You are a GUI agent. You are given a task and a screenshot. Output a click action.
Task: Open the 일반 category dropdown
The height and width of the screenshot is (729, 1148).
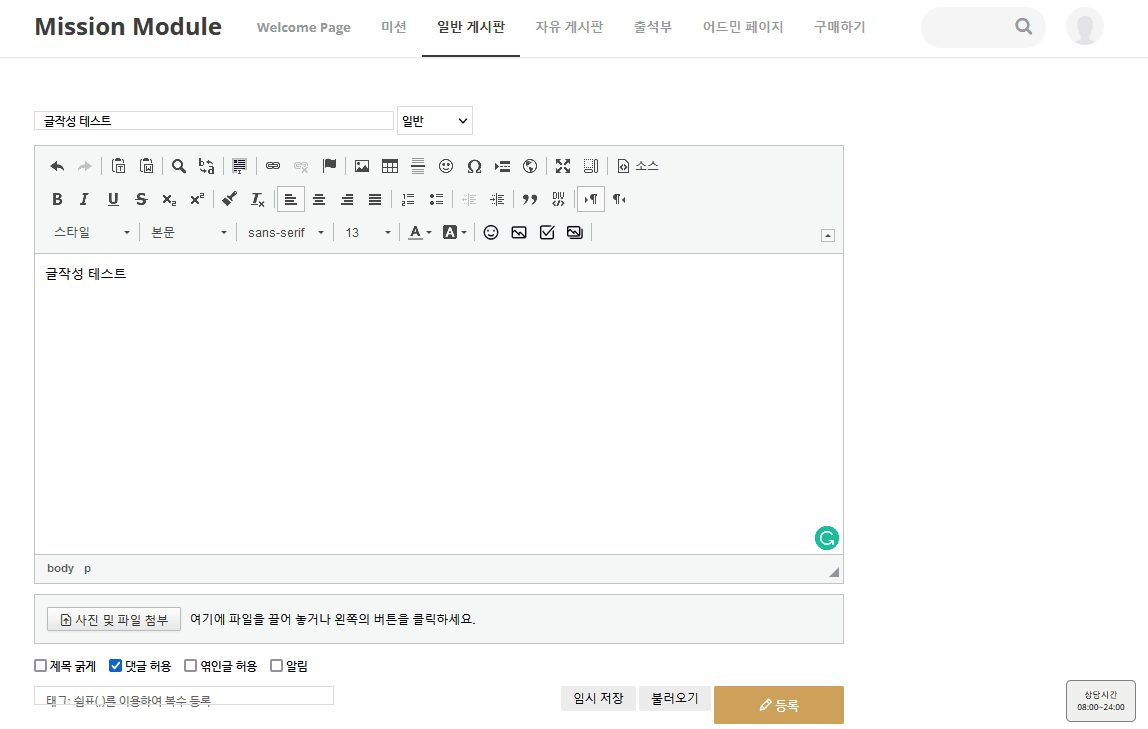coord(434,121)
